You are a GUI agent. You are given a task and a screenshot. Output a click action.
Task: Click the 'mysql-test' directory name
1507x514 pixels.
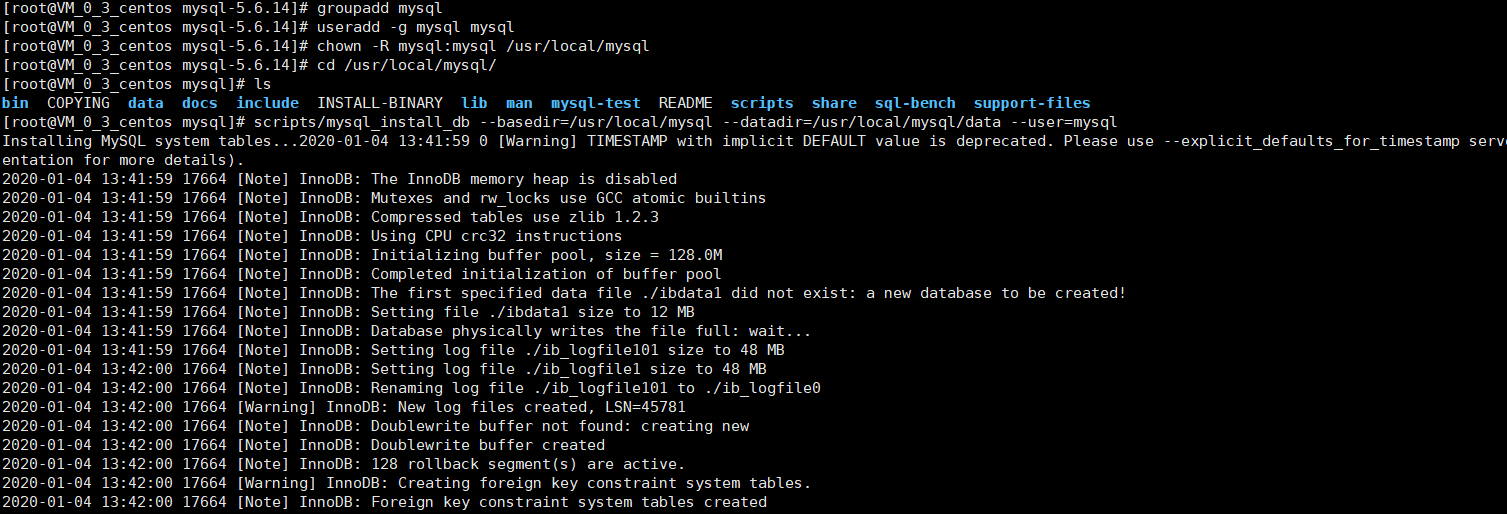click(596, 103)
